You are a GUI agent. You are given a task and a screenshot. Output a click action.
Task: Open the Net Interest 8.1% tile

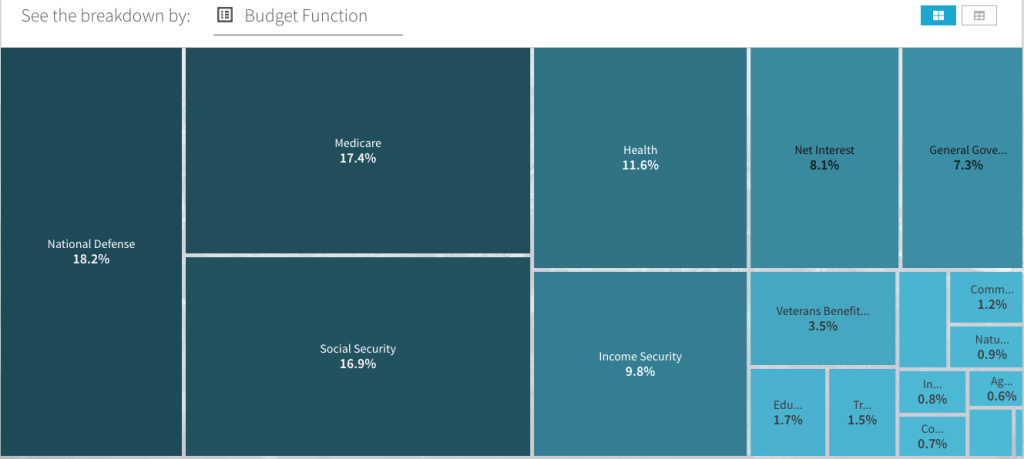(824, 157)
